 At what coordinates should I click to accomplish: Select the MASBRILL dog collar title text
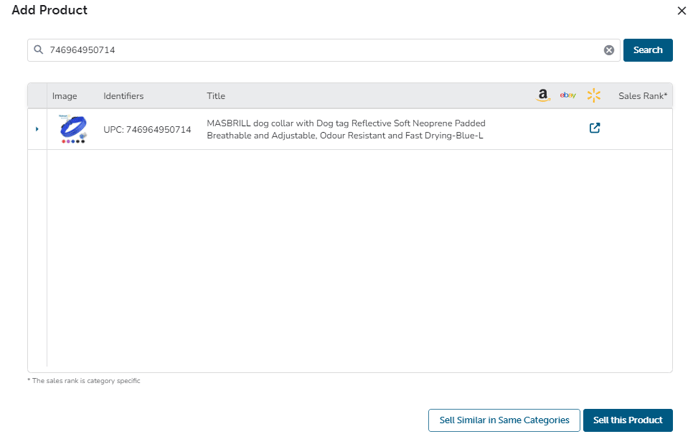tap(346, 129)
